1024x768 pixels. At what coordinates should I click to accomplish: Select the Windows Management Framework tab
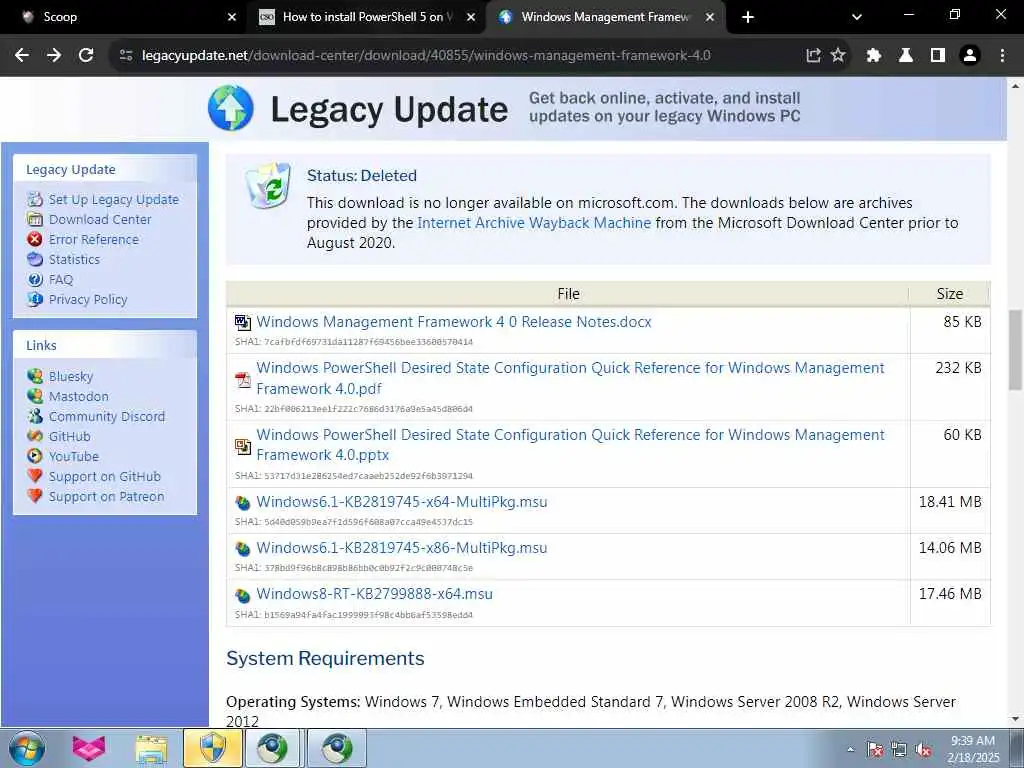click(x=604, y=17)
